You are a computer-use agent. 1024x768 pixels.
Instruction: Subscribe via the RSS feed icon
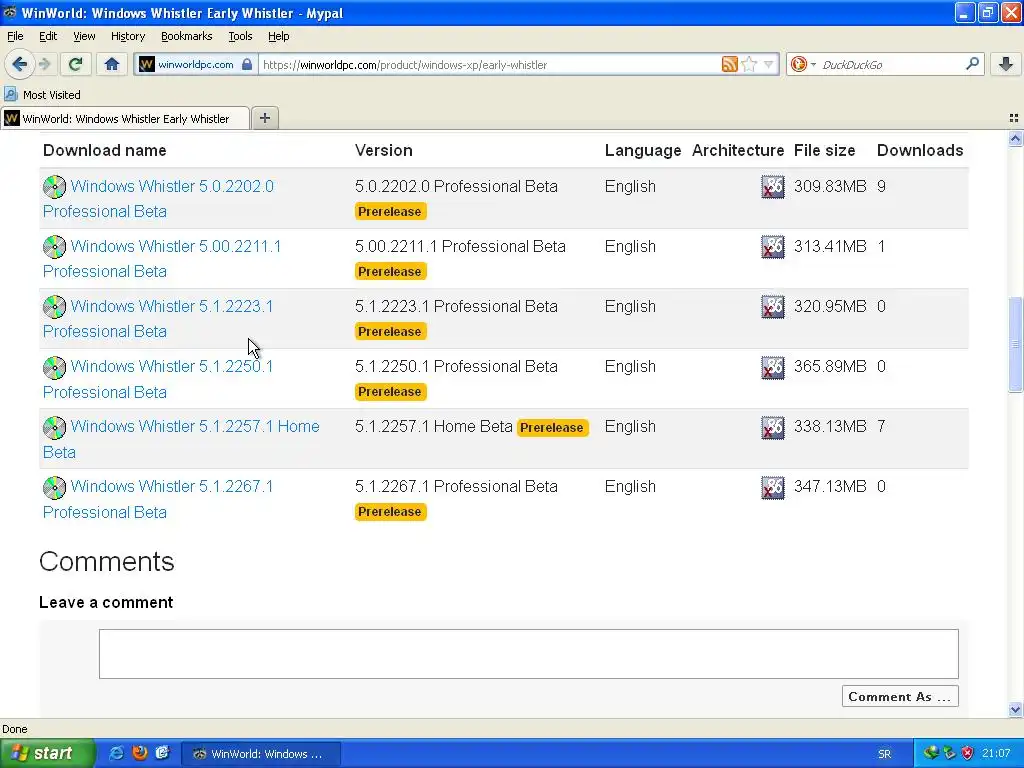[729, 64]
